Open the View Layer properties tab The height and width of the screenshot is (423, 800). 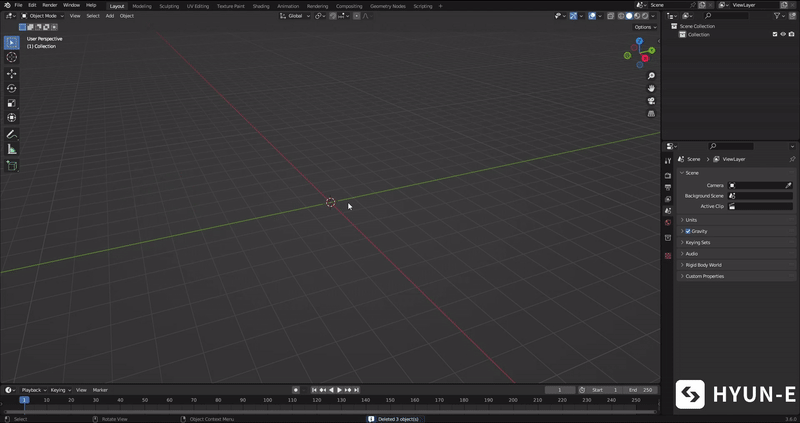668,199
